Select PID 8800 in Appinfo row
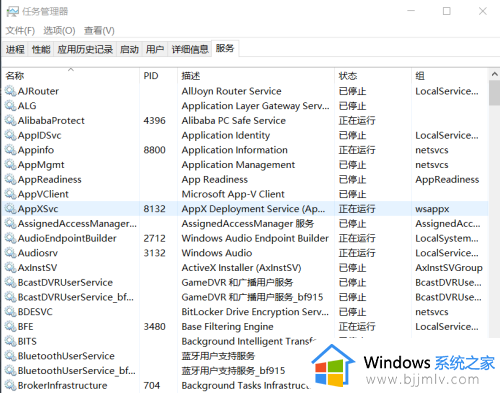Viewport: 500px width, 393px height. (154, 150)
